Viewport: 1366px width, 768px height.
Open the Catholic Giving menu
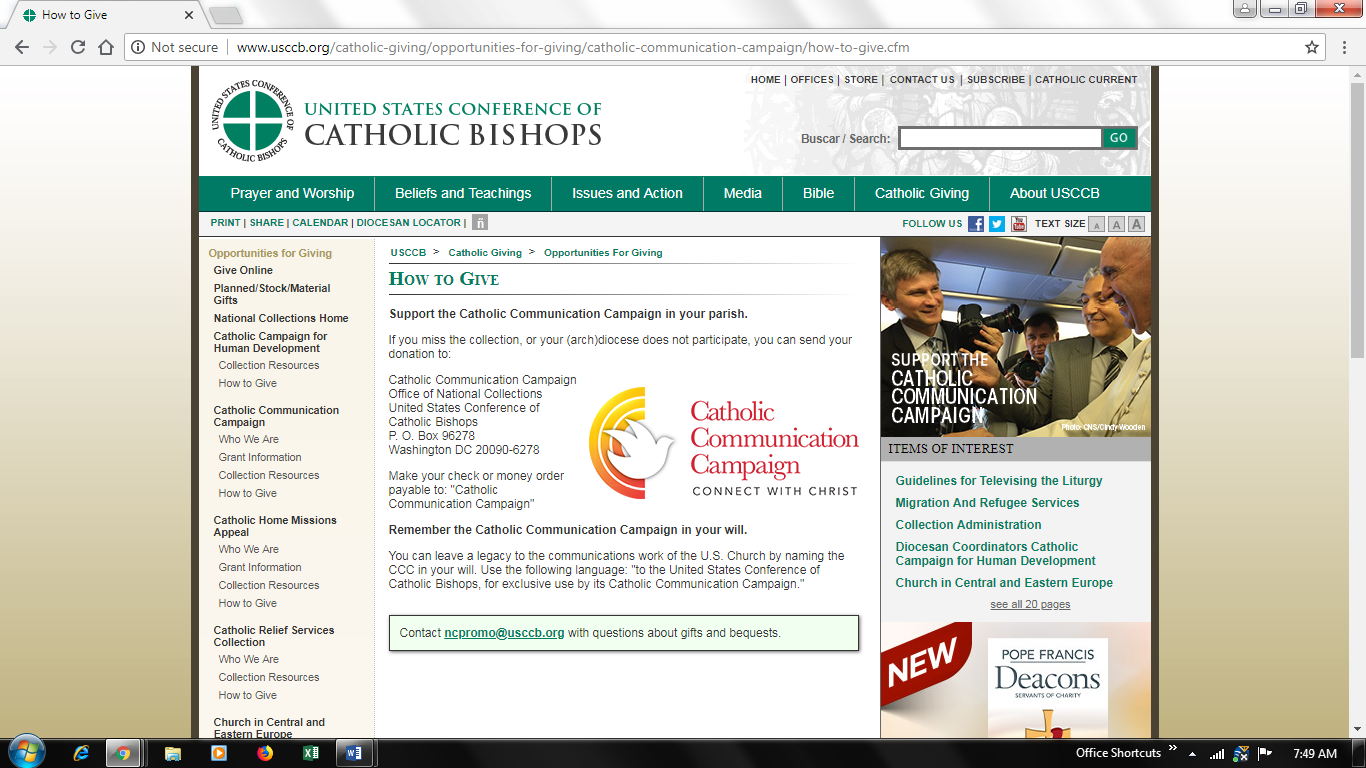(922, 194)
